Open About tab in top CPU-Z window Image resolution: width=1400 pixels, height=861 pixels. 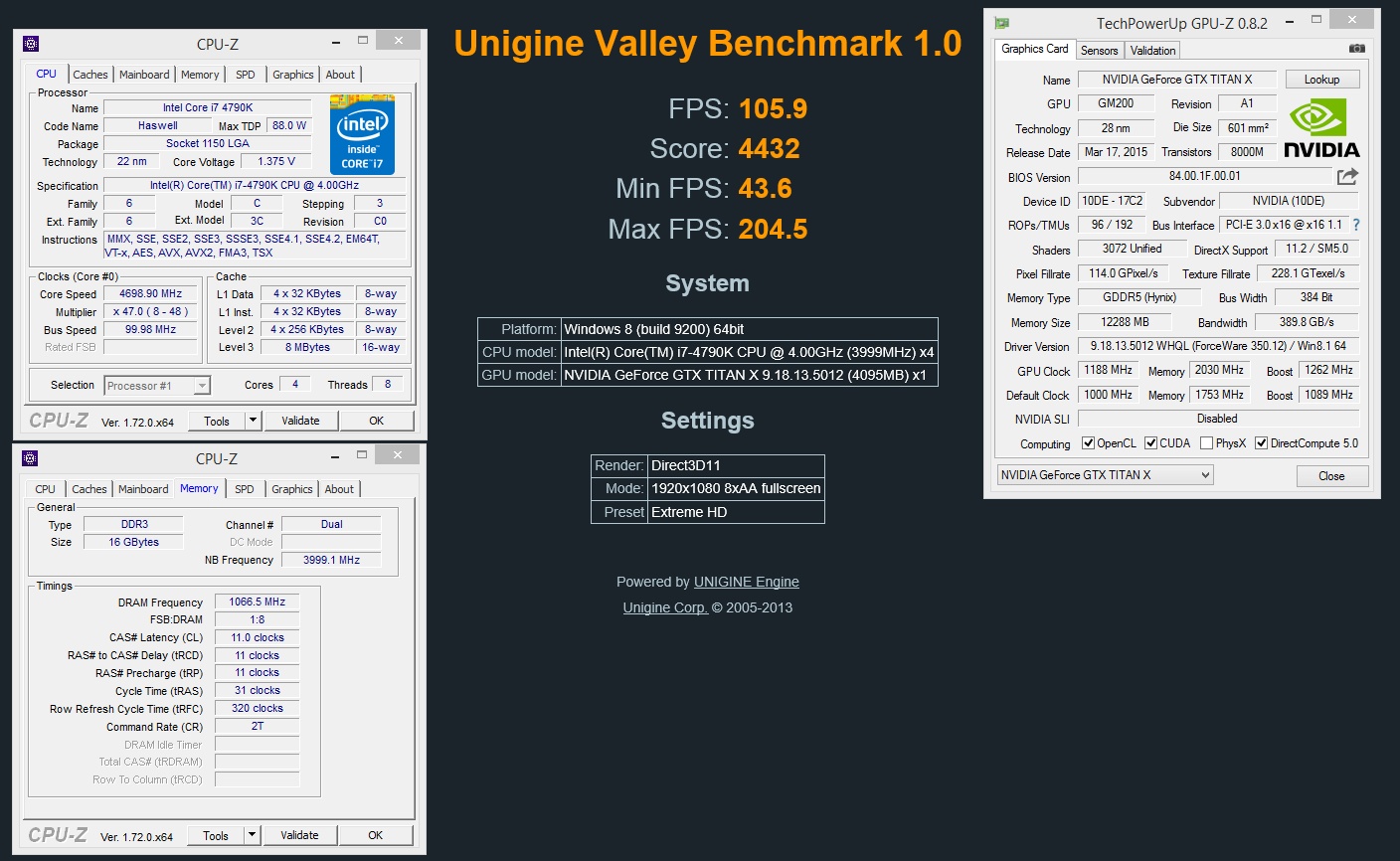pyautogui.click(x=340, y=75)
